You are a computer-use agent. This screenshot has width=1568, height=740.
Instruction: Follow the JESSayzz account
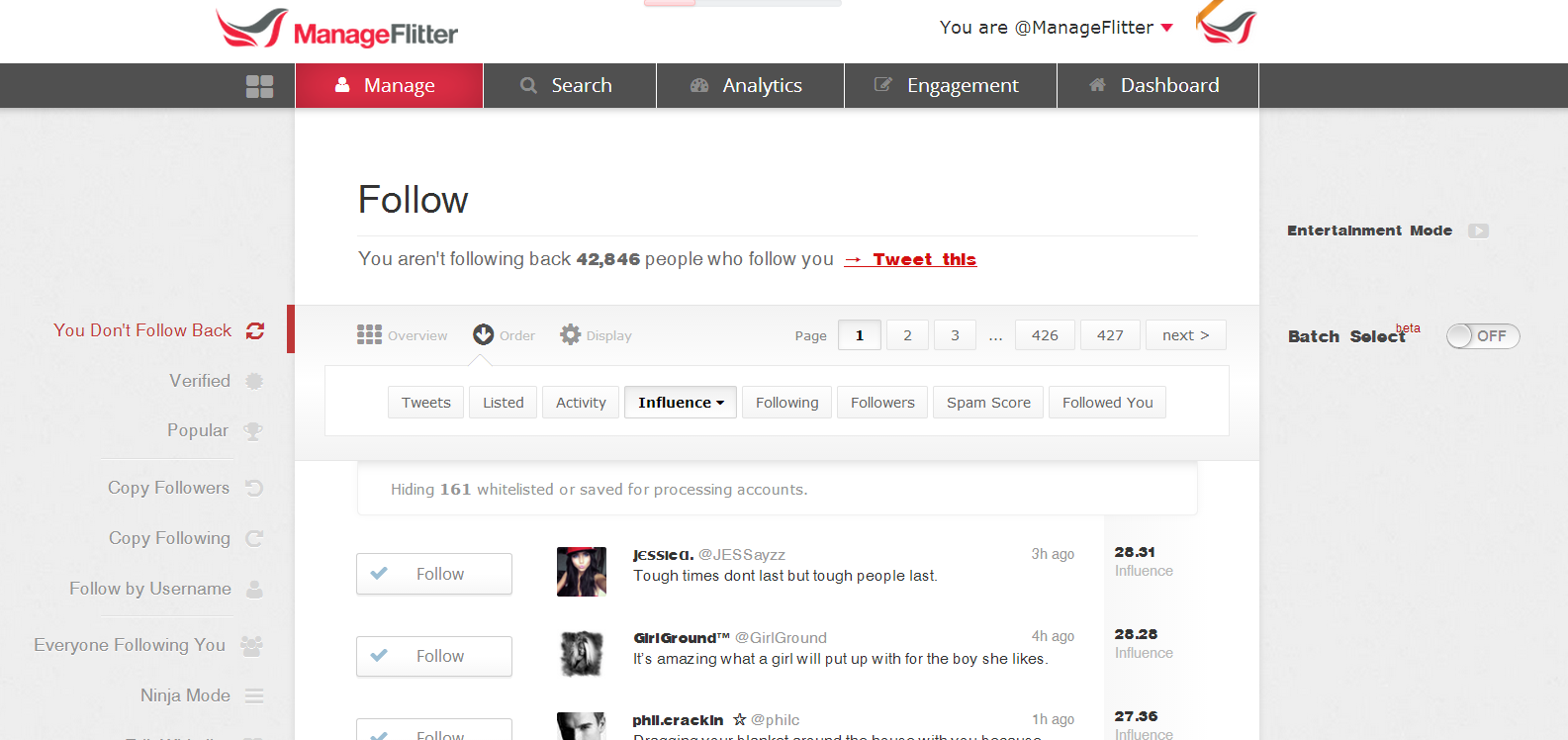click(x=434, y=574)
